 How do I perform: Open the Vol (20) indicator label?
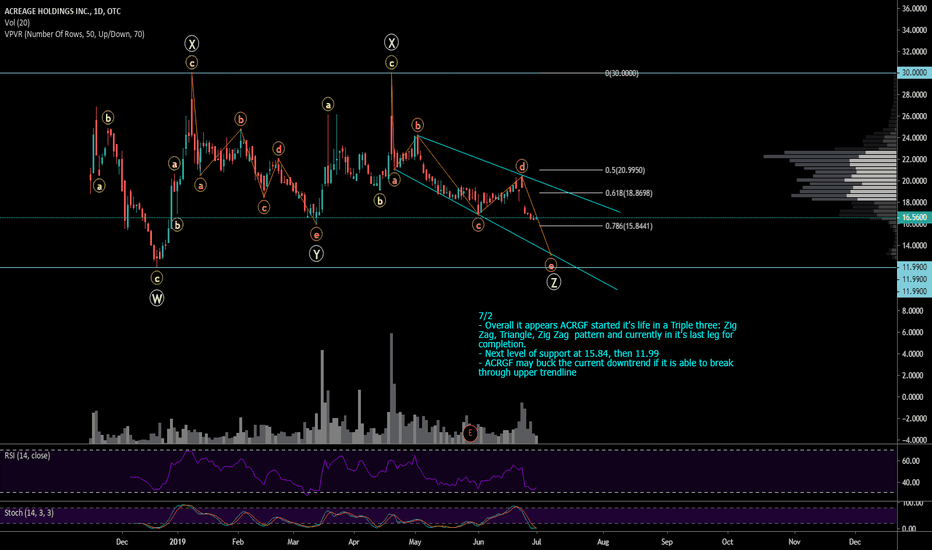point(17,23)
